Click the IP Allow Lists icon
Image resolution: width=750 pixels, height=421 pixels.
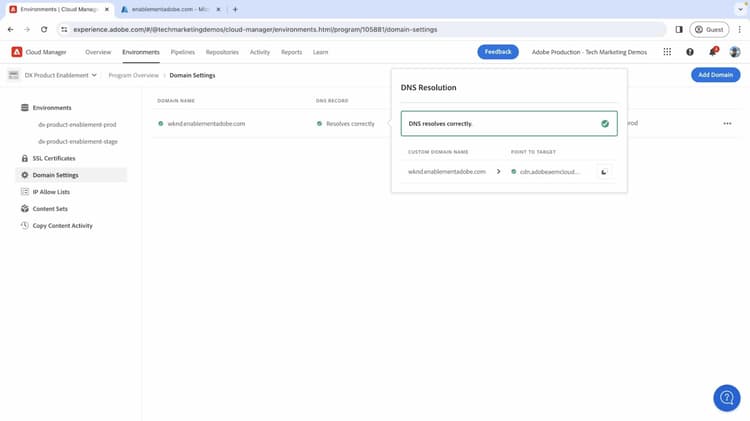(25, 192)
